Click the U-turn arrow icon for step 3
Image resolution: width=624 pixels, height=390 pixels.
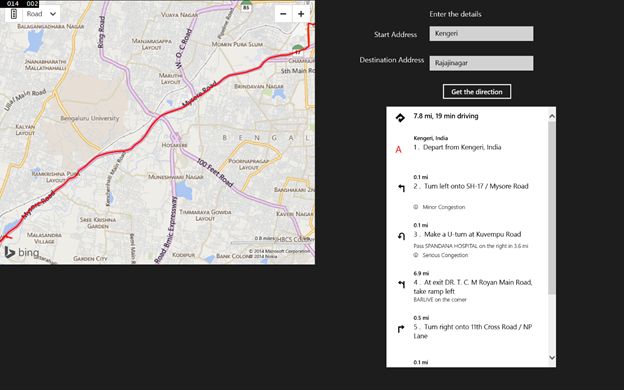[402, 236]
